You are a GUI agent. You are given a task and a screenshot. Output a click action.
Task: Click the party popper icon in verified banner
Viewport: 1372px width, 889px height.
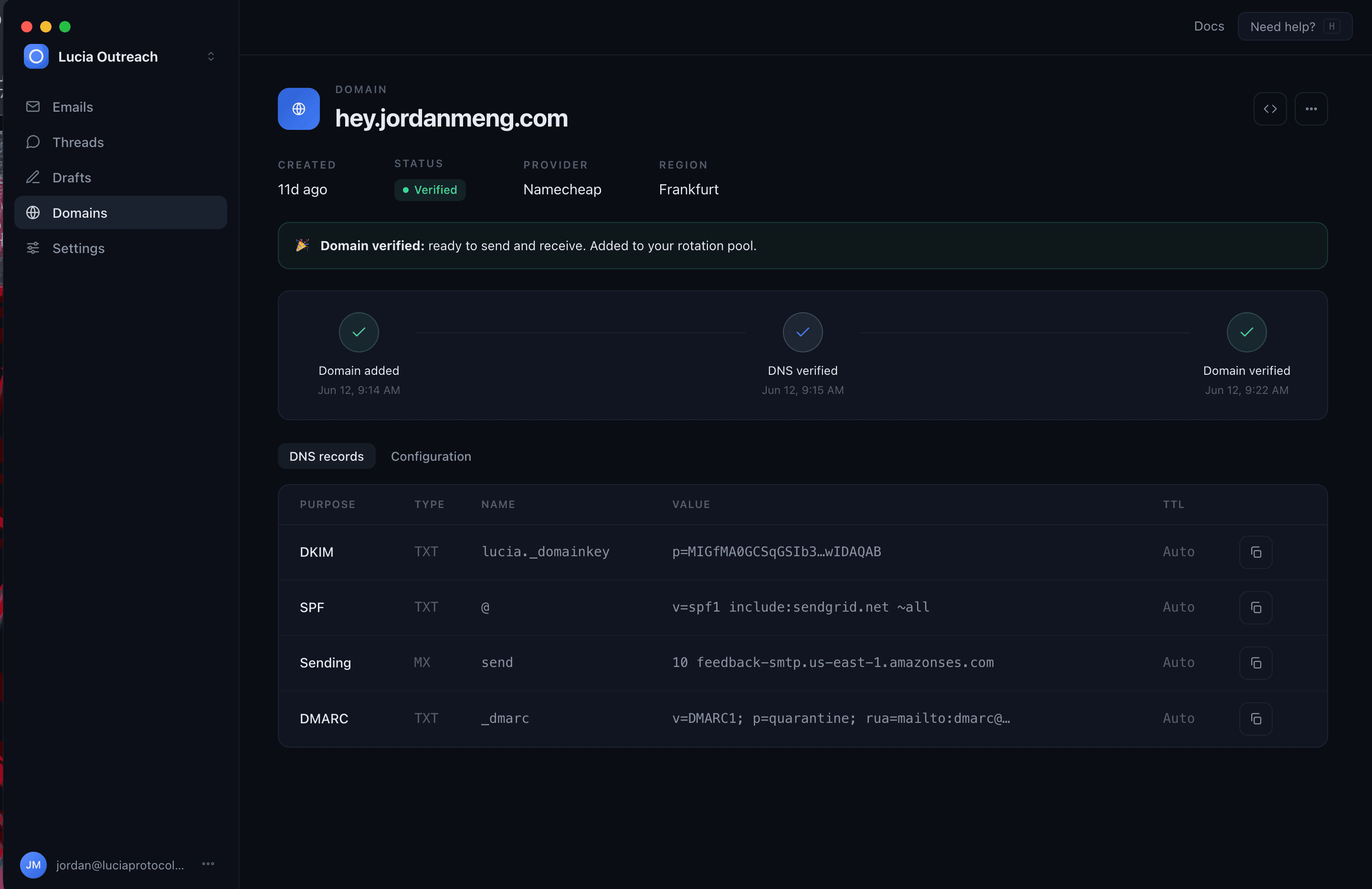(302, 245)
